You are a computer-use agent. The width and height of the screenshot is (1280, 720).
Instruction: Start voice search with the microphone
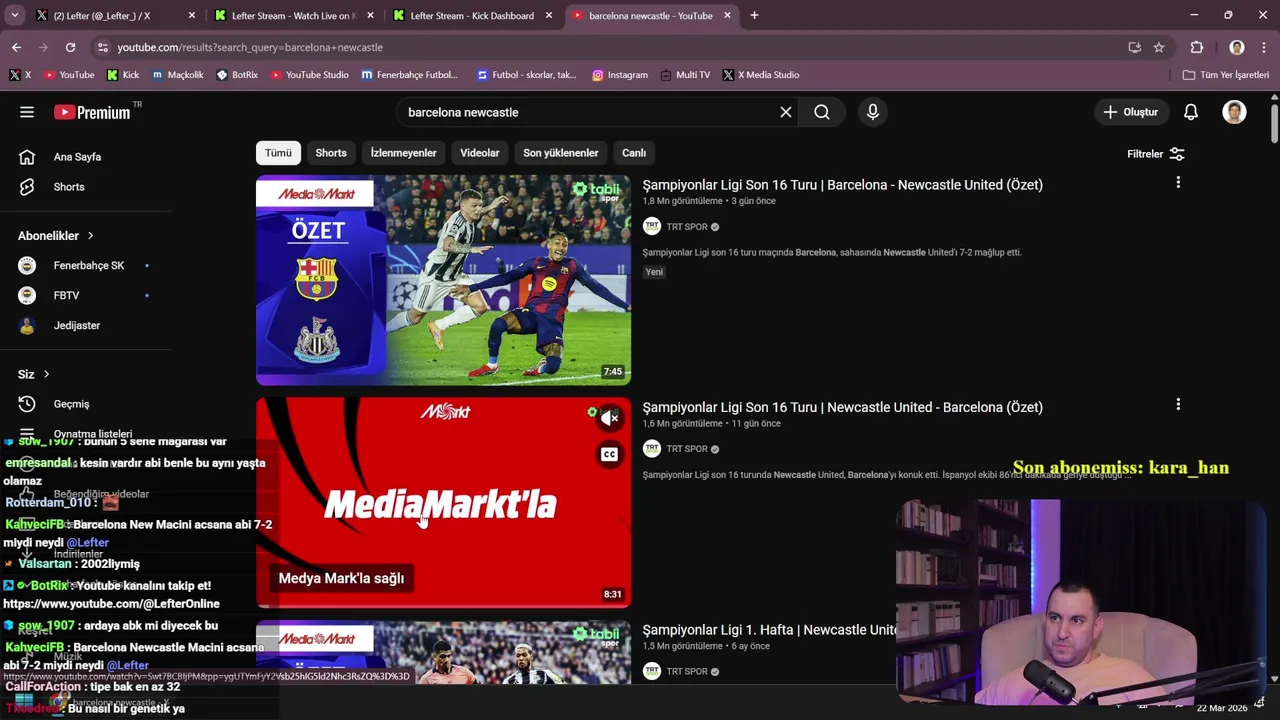[x=873, y=112]
